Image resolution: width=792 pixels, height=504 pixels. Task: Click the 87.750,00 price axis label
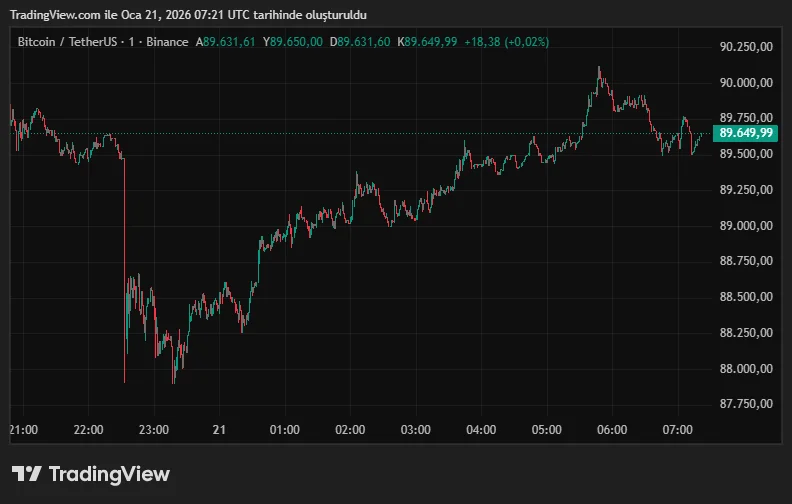(x=746, y=404)
